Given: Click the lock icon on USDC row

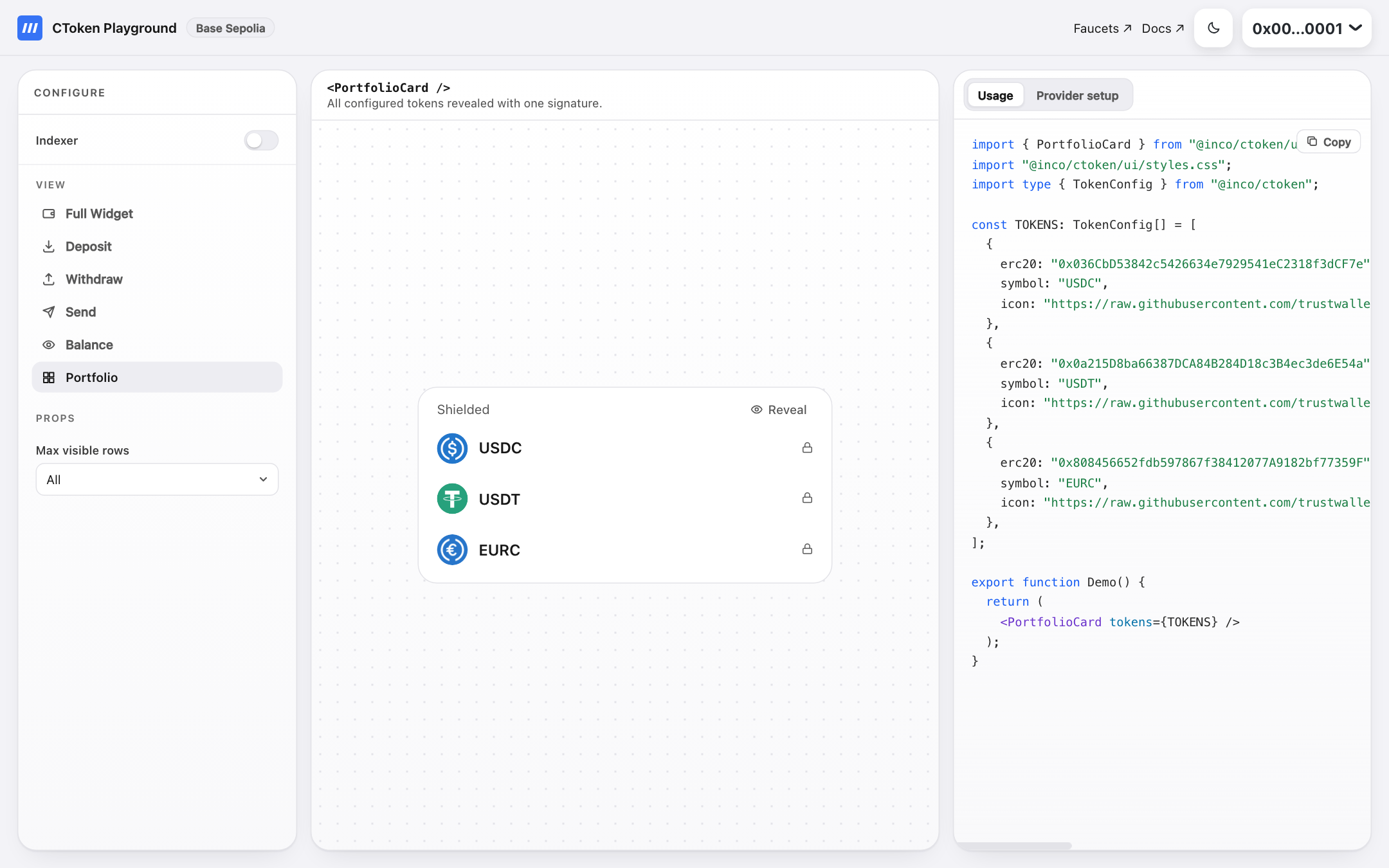Looking at the screenshot, I should tap(807, 448).
